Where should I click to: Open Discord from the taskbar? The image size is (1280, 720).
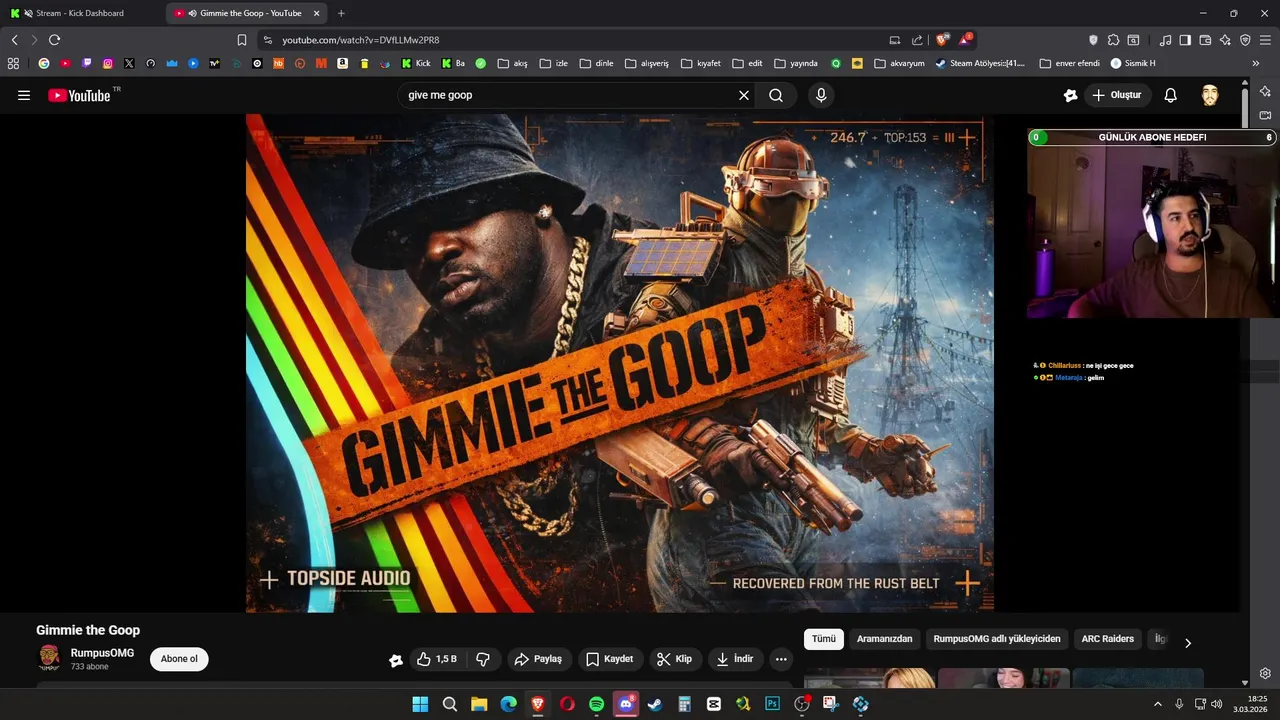tap(626, 704)
